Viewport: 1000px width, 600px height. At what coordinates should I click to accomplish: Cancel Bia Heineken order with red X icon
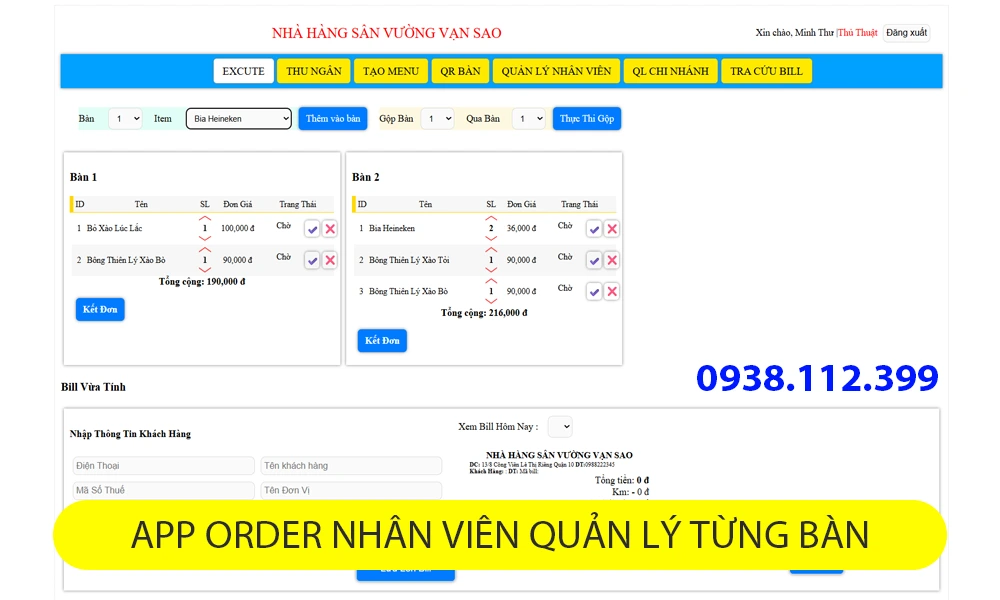(x=611, y=228)
